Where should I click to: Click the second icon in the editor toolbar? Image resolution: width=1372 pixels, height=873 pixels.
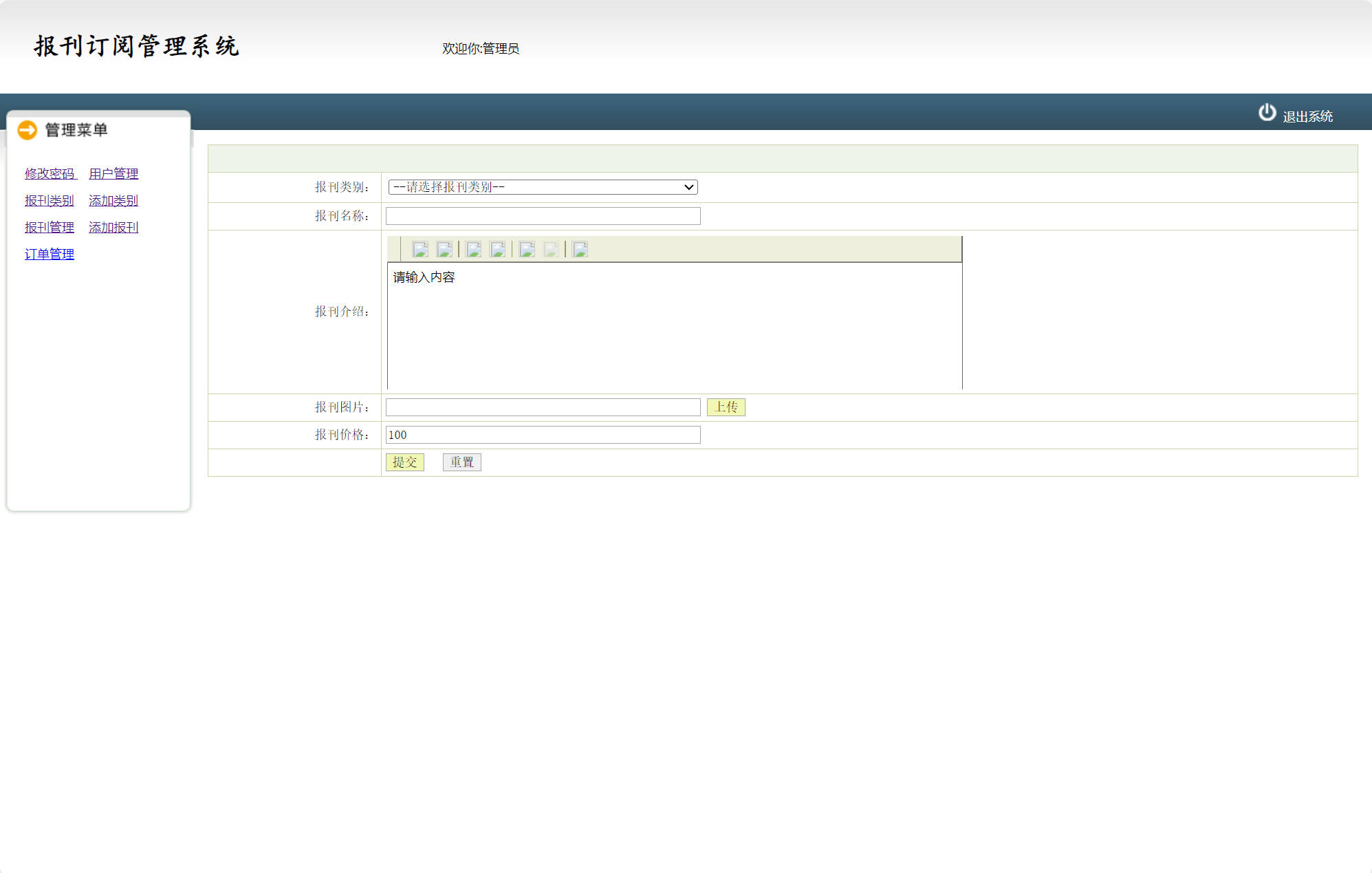[x=444, y=249]
